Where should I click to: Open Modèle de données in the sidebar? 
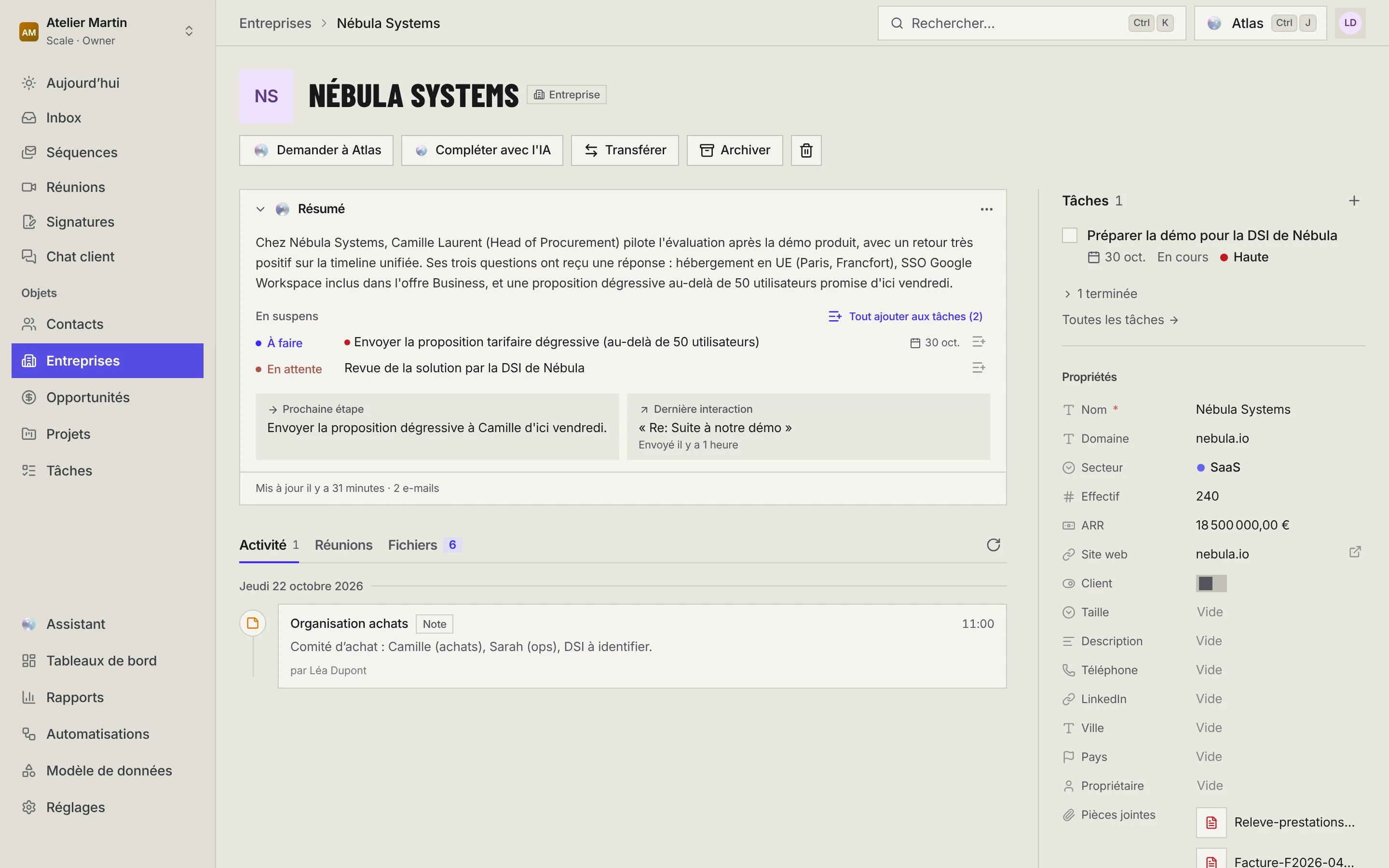tap(108, 771)
